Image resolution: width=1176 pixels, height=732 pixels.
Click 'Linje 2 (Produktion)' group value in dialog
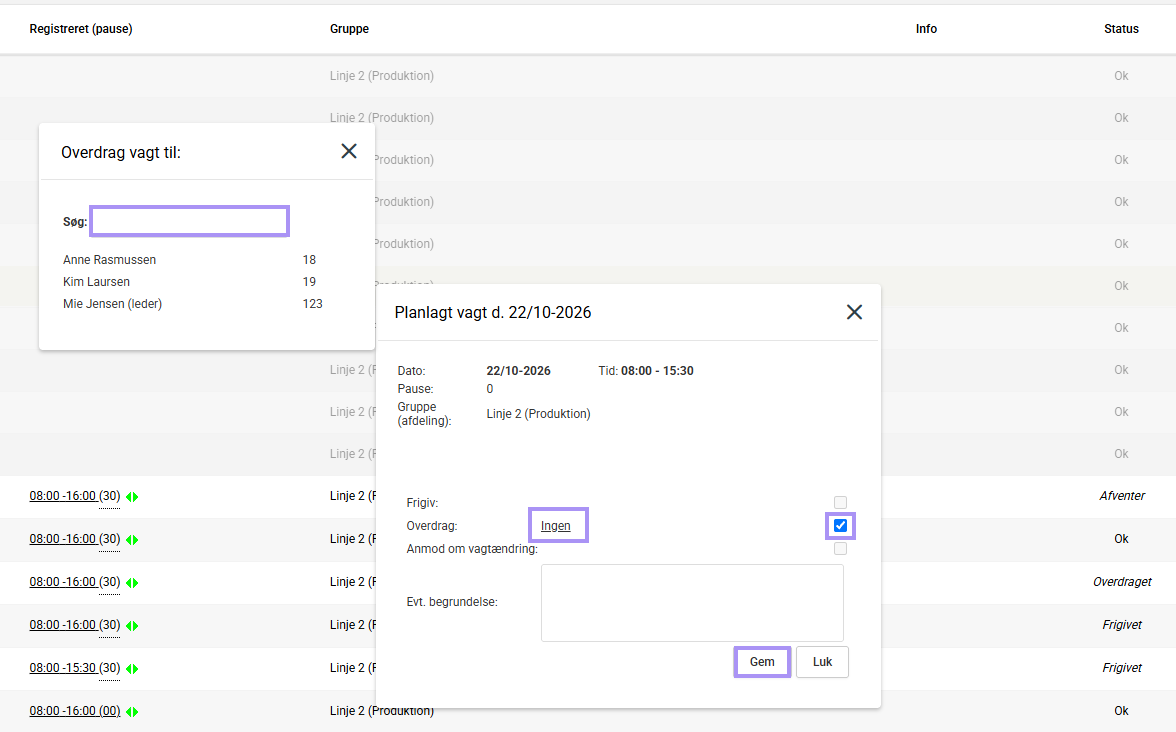click(x=538, y=414)
